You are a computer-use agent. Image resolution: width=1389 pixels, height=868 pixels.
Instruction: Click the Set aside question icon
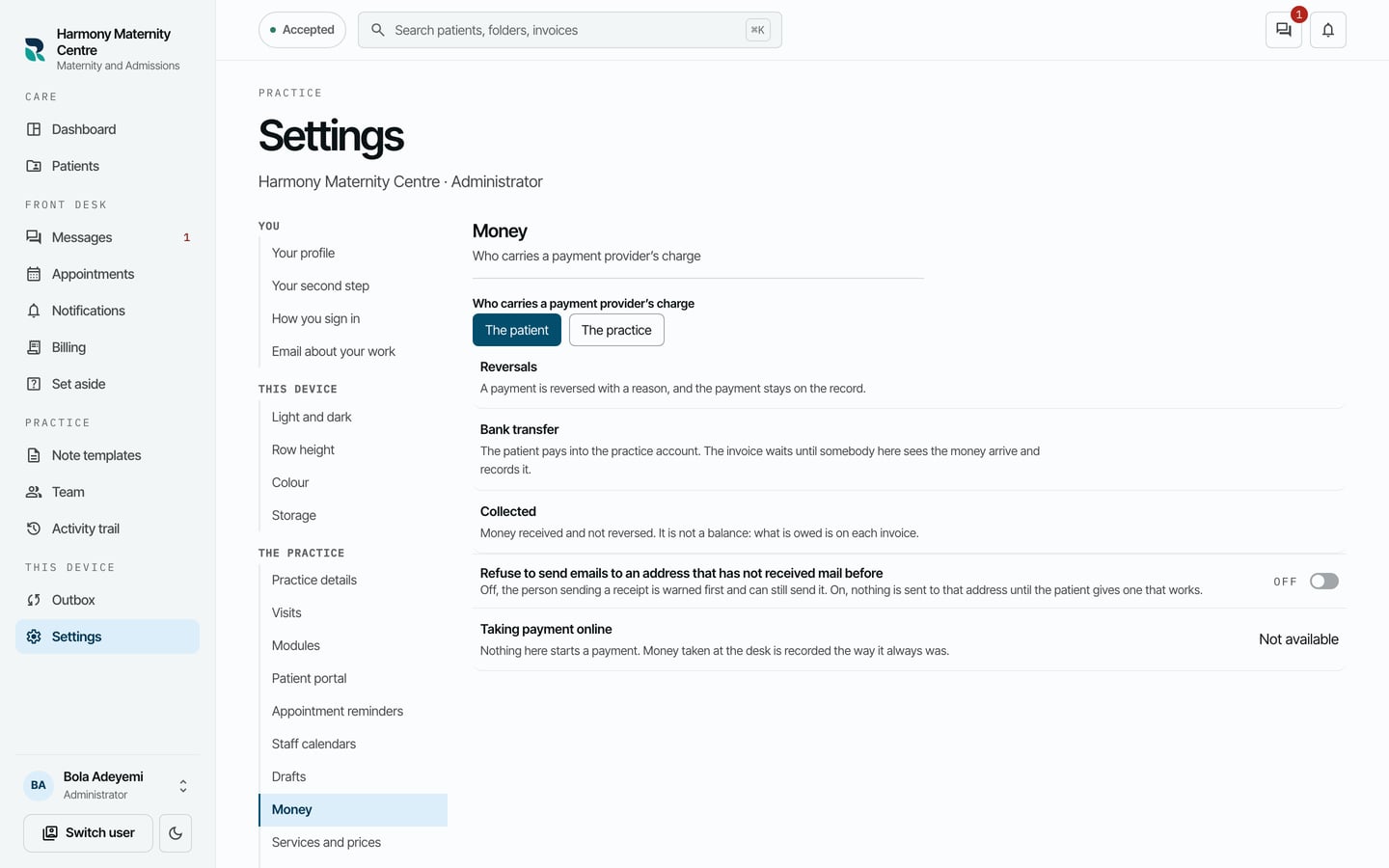[x=34, y=384]
